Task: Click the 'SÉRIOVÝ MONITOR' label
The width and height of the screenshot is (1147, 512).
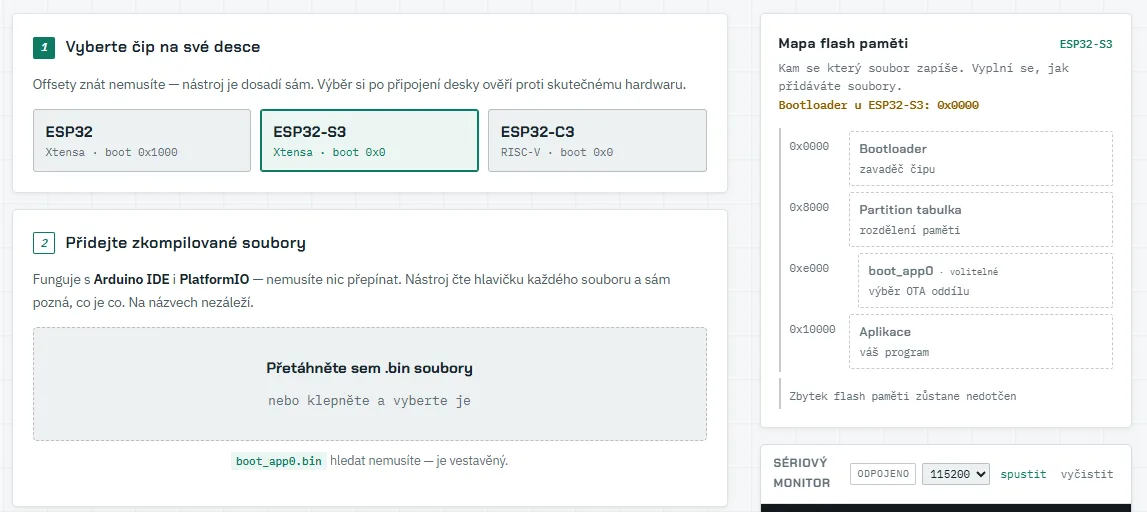Action: pos(802,473)
